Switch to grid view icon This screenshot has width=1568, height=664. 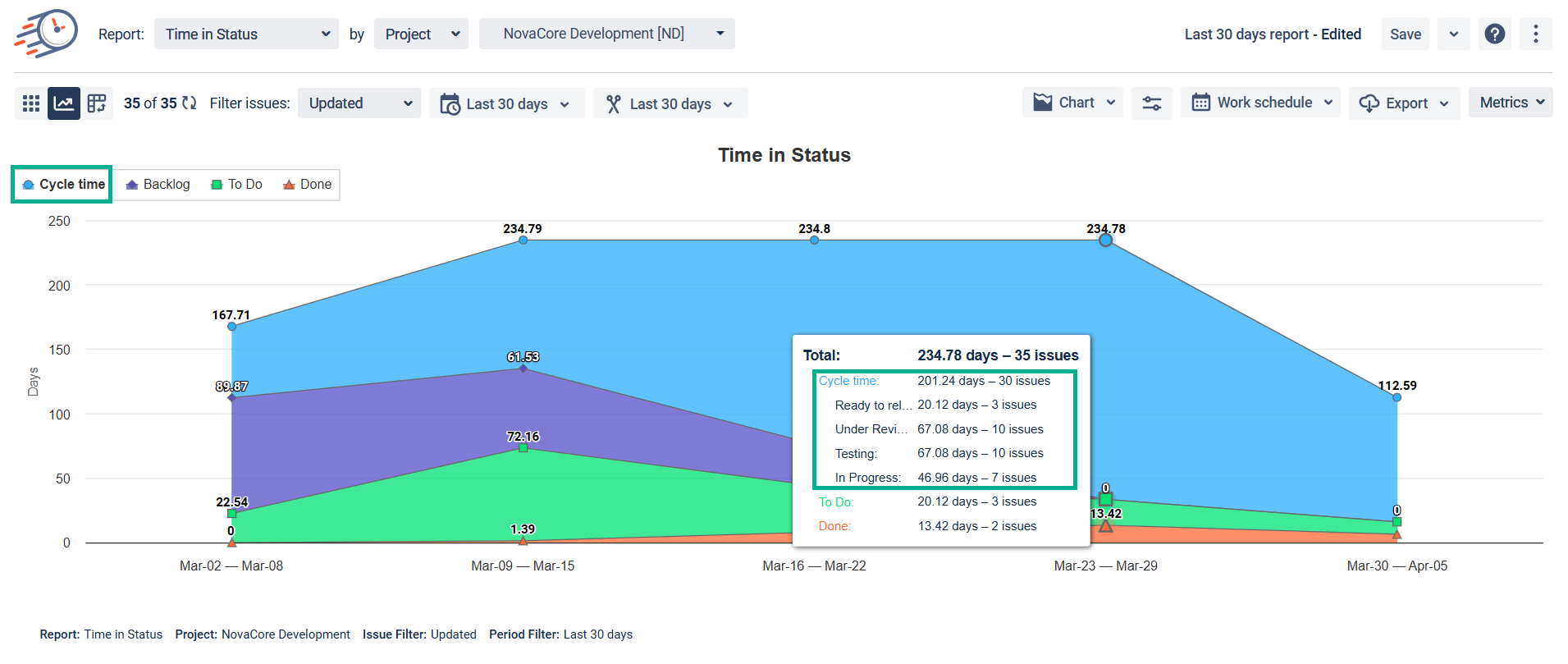(31, 103)
